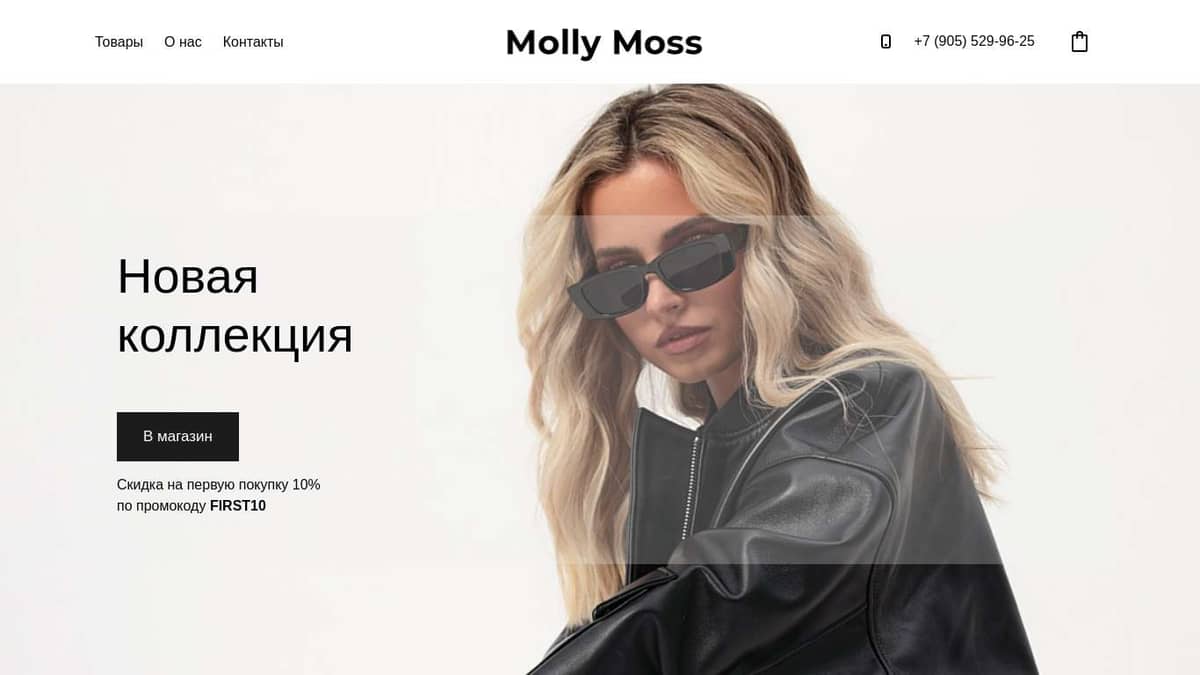Click the В магазин button

pyautogui.click(x=178, y=436)
